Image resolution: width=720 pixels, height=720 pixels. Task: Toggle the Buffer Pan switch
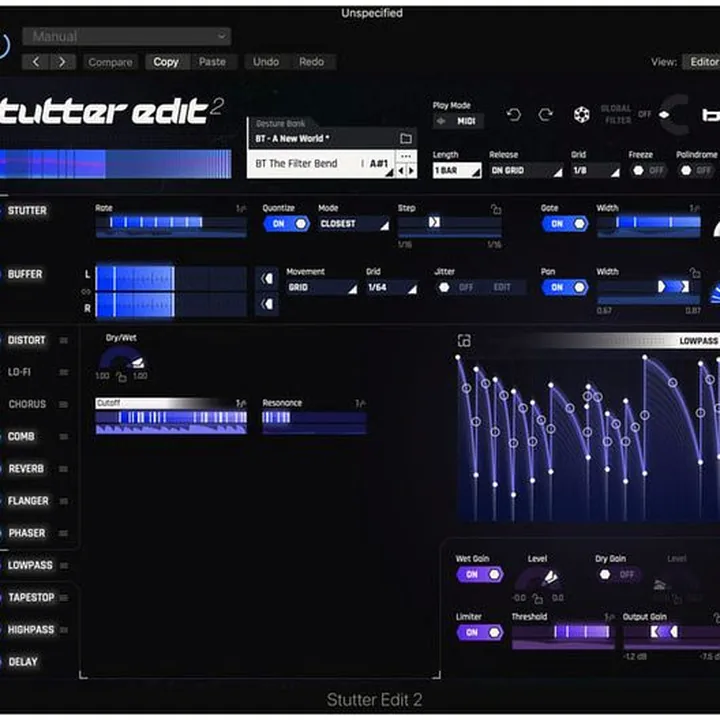pyautogui.click(x=565, y=287)
